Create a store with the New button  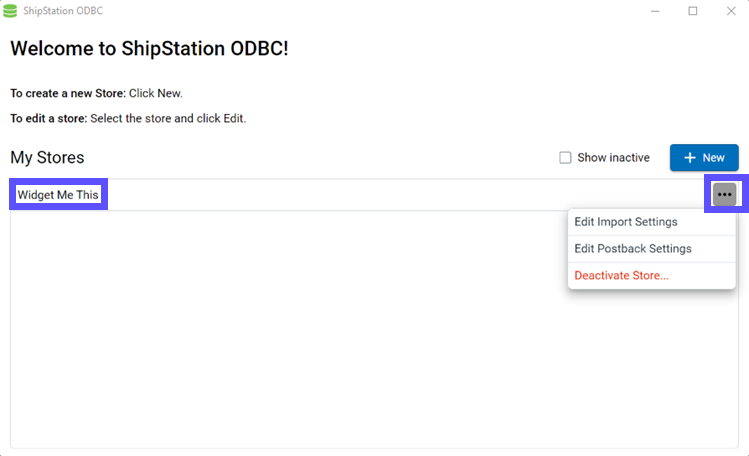[x=704, y=158]
